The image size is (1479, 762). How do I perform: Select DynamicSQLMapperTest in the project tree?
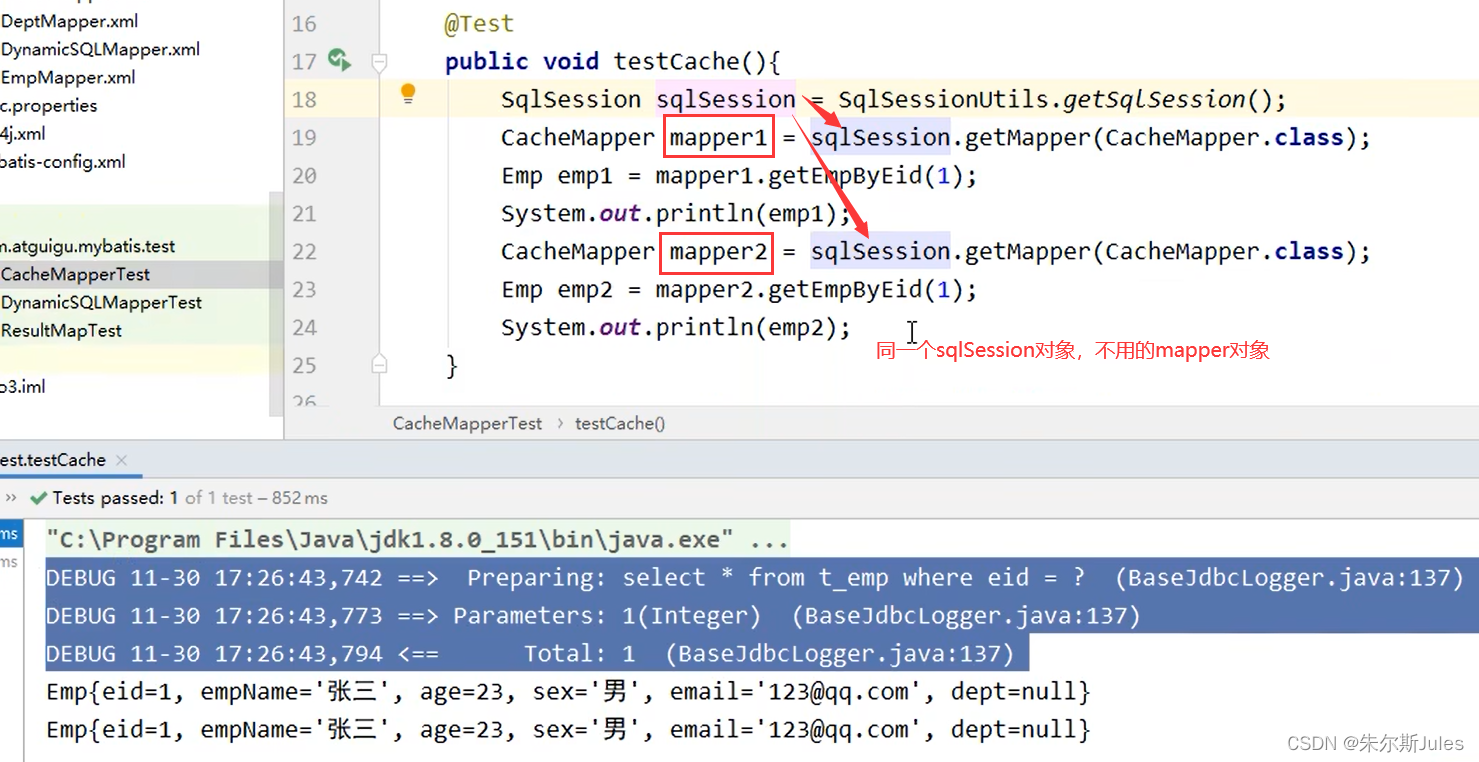pos(101,302)
